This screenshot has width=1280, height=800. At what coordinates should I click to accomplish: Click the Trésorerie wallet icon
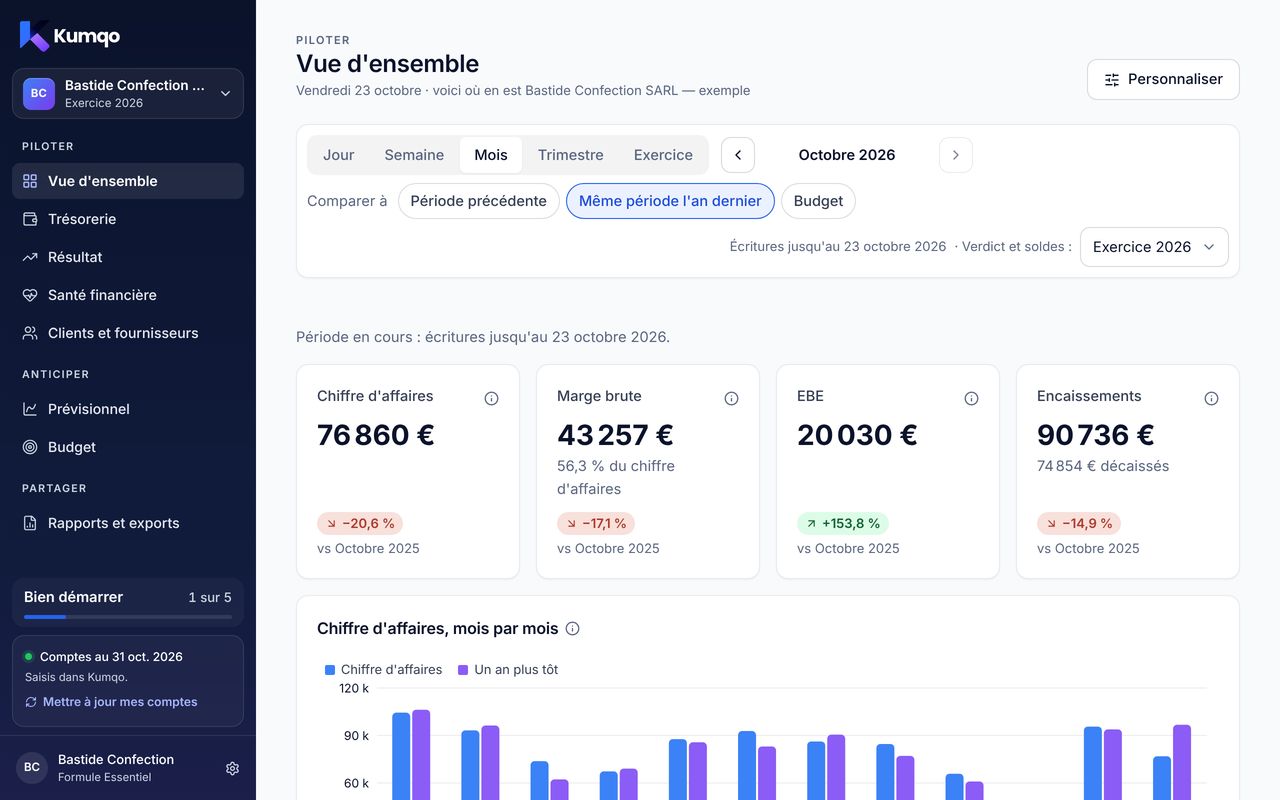pos(30,219)
